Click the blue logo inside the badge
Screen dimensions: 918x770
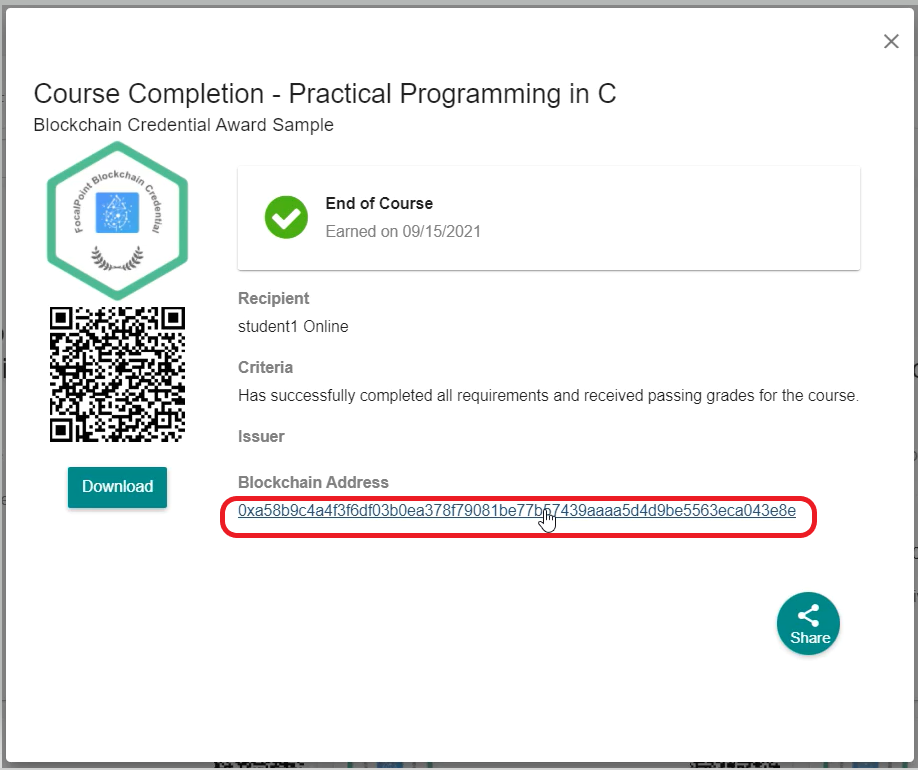117,212
